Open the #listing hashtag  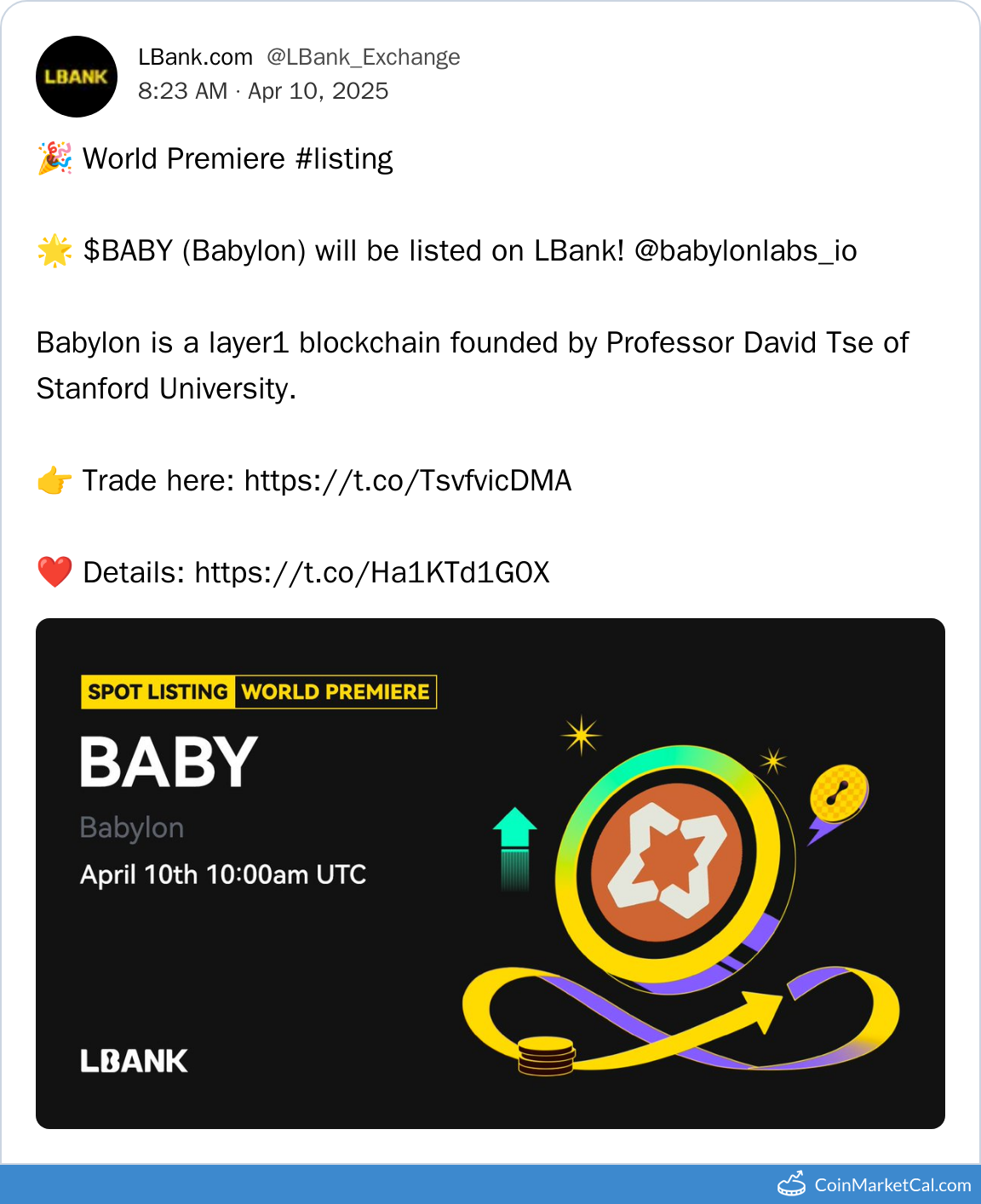coord(344,159)
